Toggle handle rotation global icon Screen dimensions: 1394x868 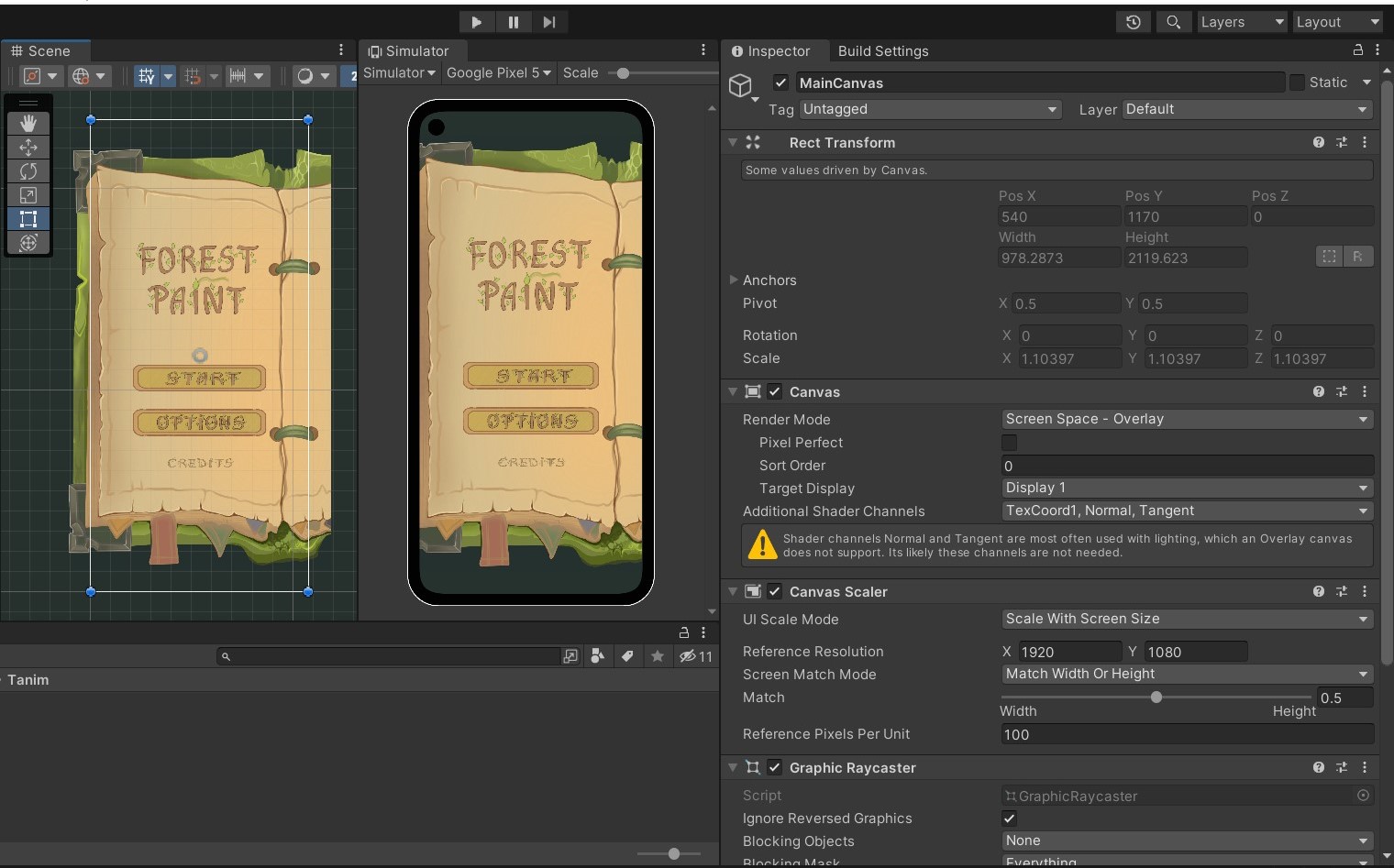click(81, 76)
